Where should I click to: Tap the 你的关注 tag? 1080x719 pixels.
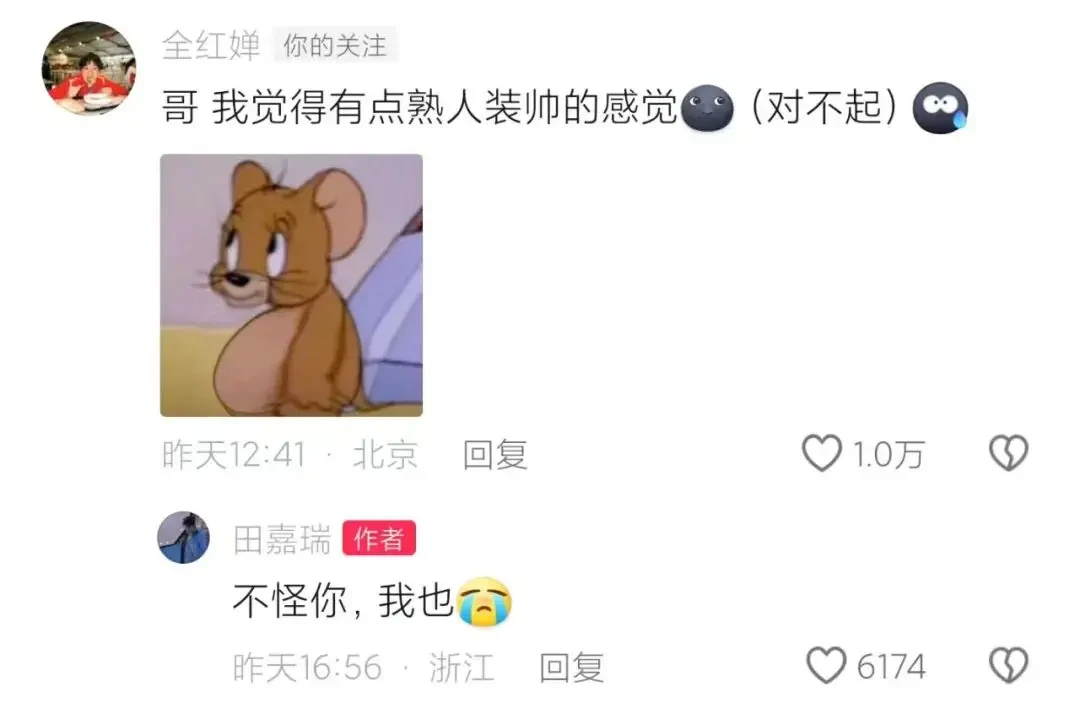(335, 45)
